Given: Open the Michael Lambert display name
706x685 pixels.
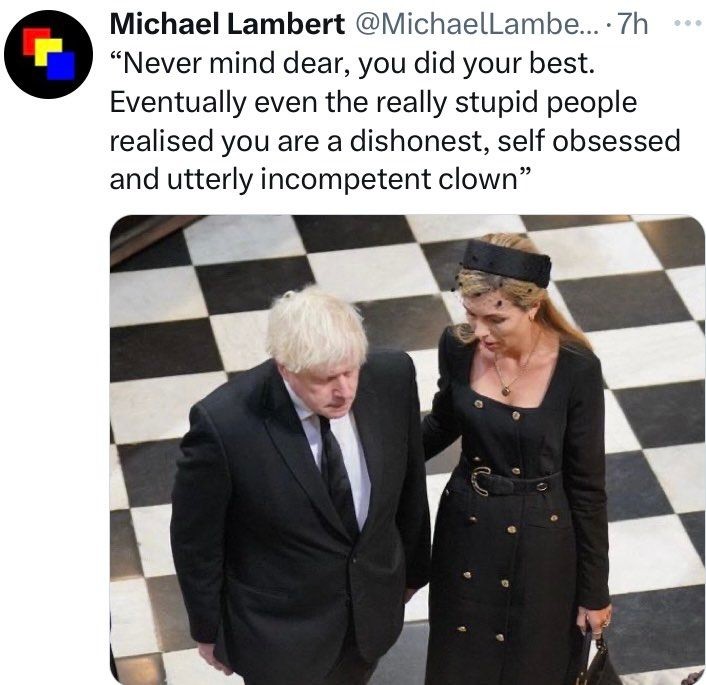Looking at the screenshot, I should 227,24.
